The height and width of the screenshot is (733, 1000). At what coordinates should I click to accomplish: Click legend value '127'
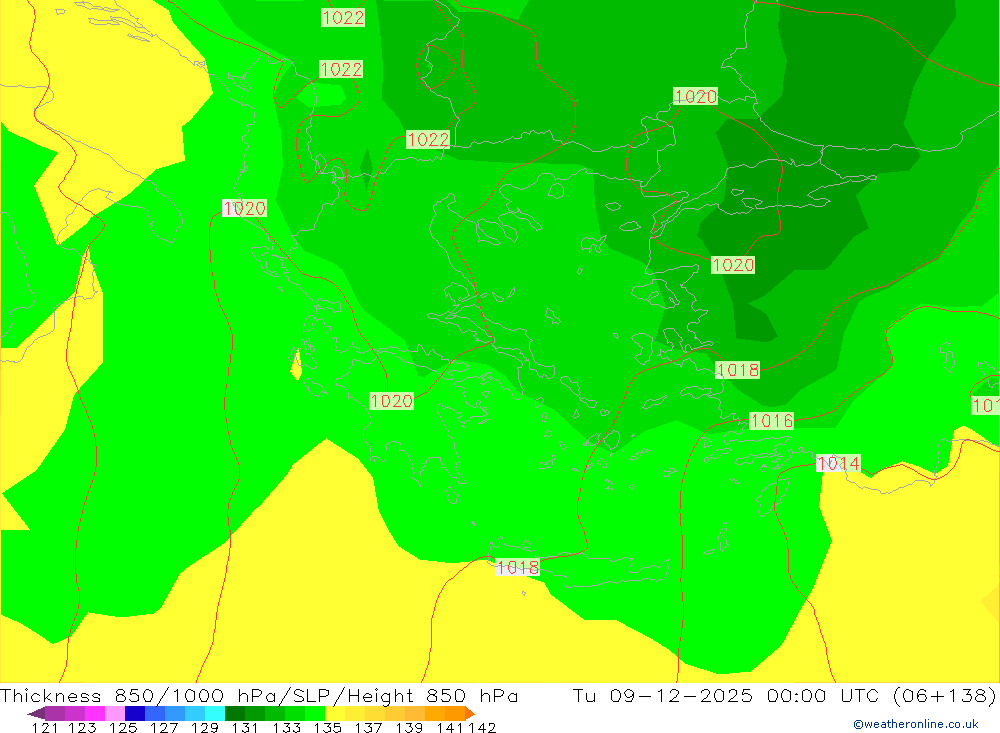click(x=164, y=728)
